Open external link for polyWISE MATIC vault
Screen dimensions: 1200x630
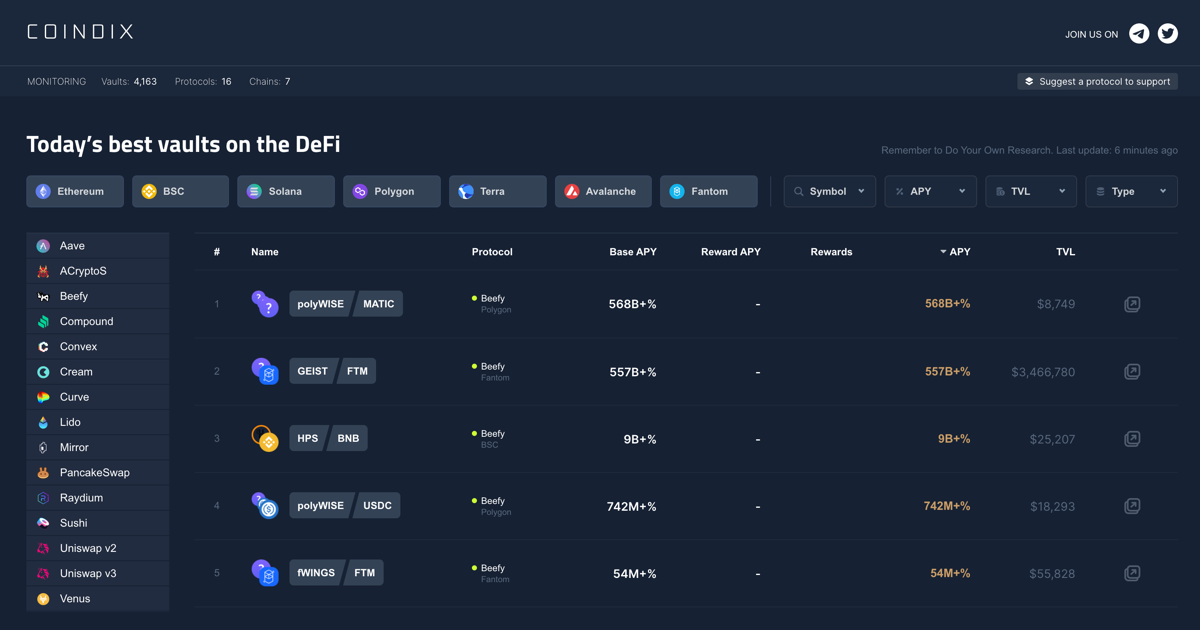click(x=1132, y=304)
